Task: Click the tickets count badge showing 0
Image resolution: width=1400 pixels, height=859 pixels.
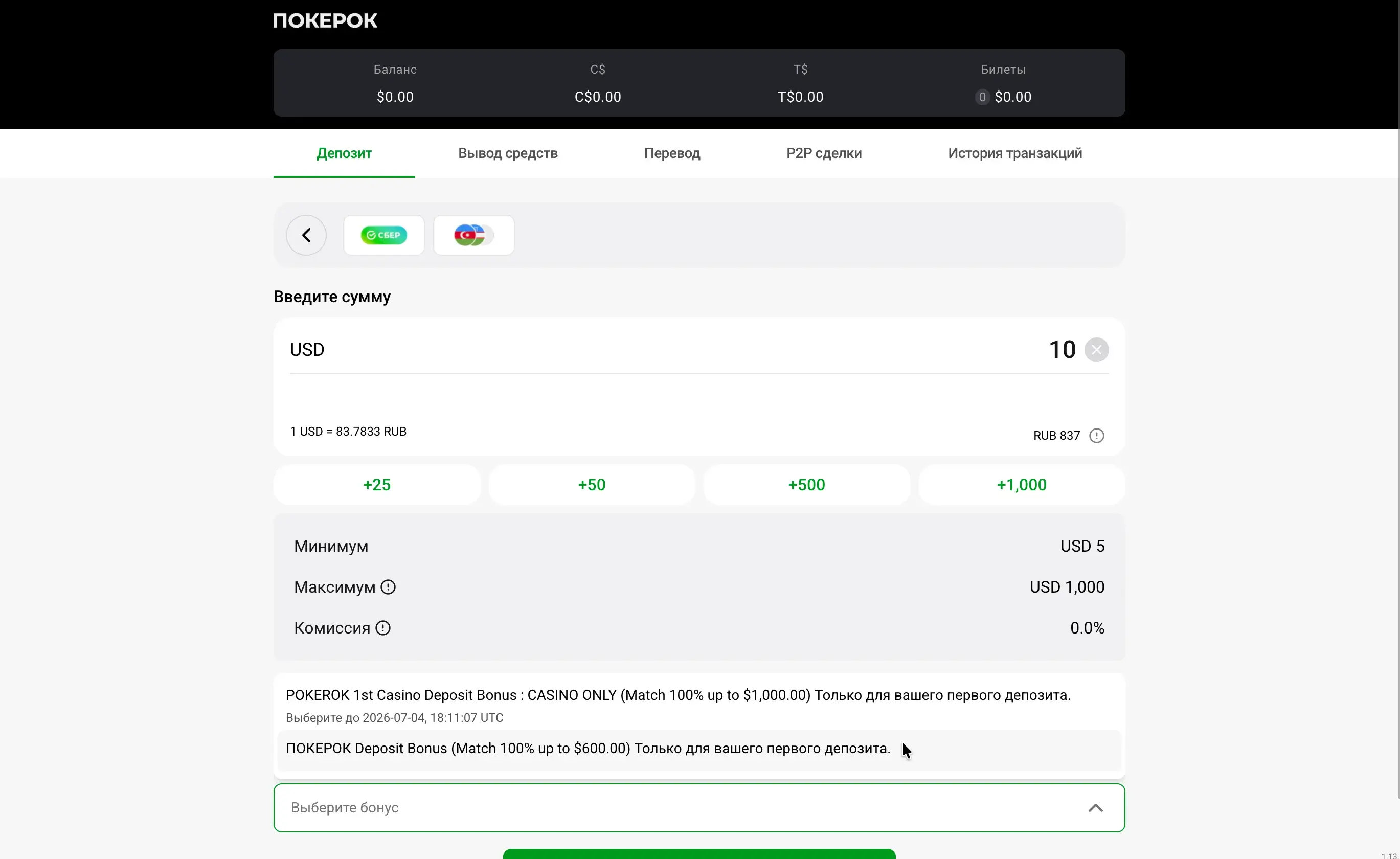Action: click(982, 97)
